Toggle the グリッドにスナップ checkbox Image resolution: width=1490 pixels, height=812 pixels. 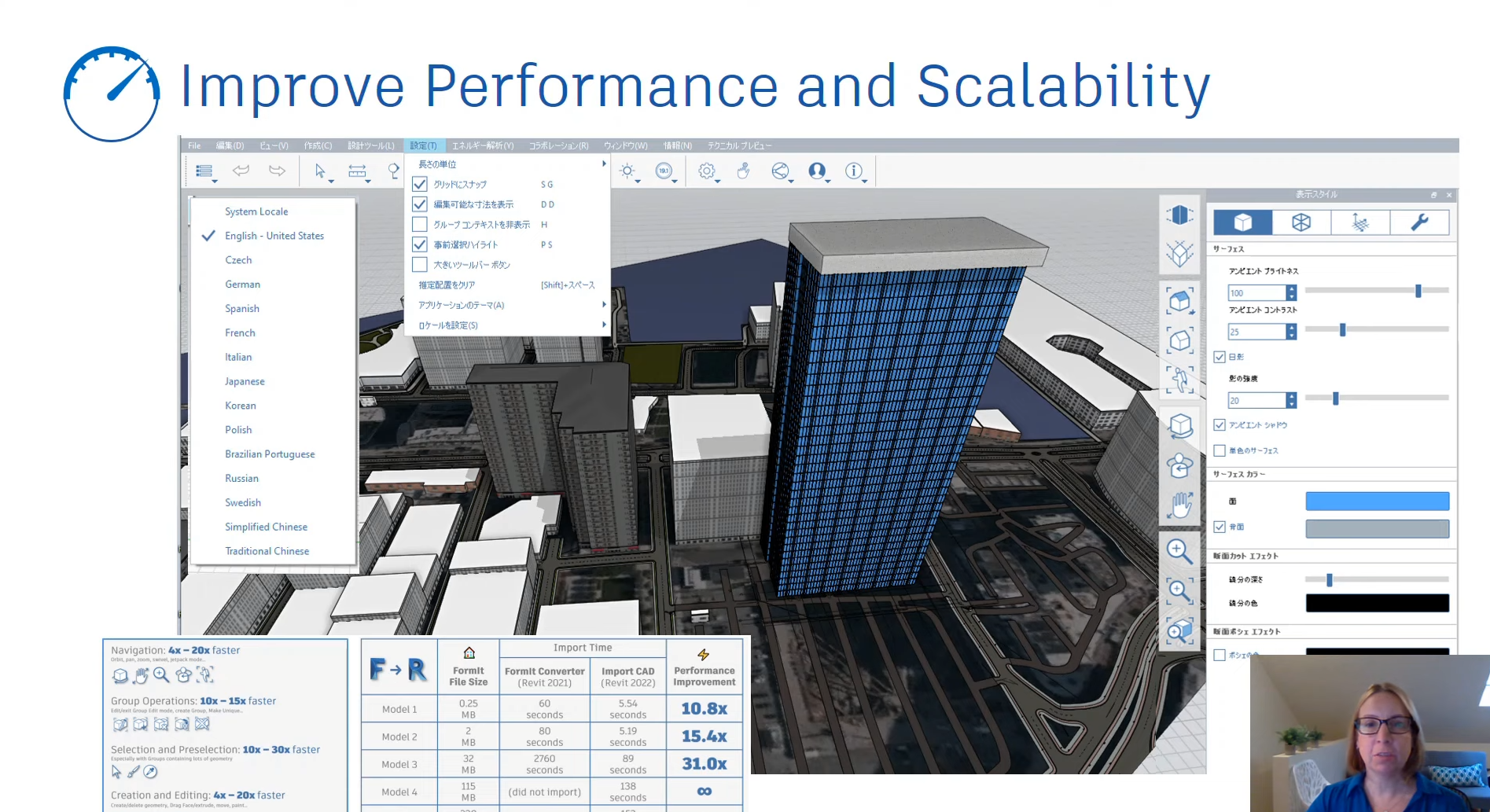(x=420, y=184)
